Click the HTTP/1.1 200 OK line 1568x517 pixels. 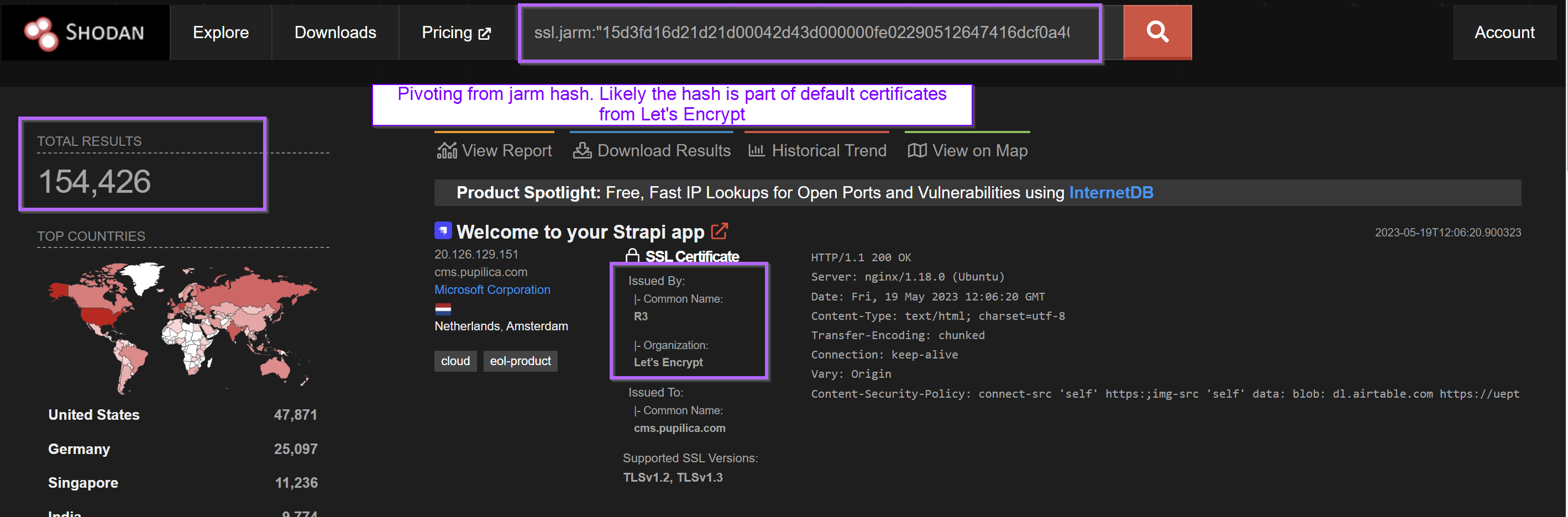pyautogui.click(x=861, y=257)
